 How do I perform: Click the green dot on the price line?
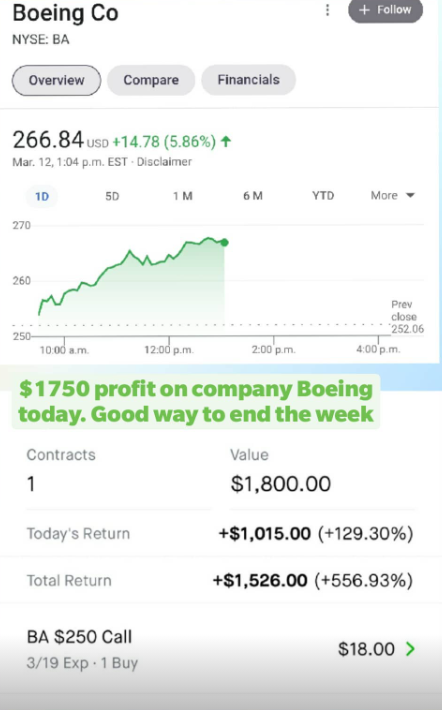coord(224,243)
